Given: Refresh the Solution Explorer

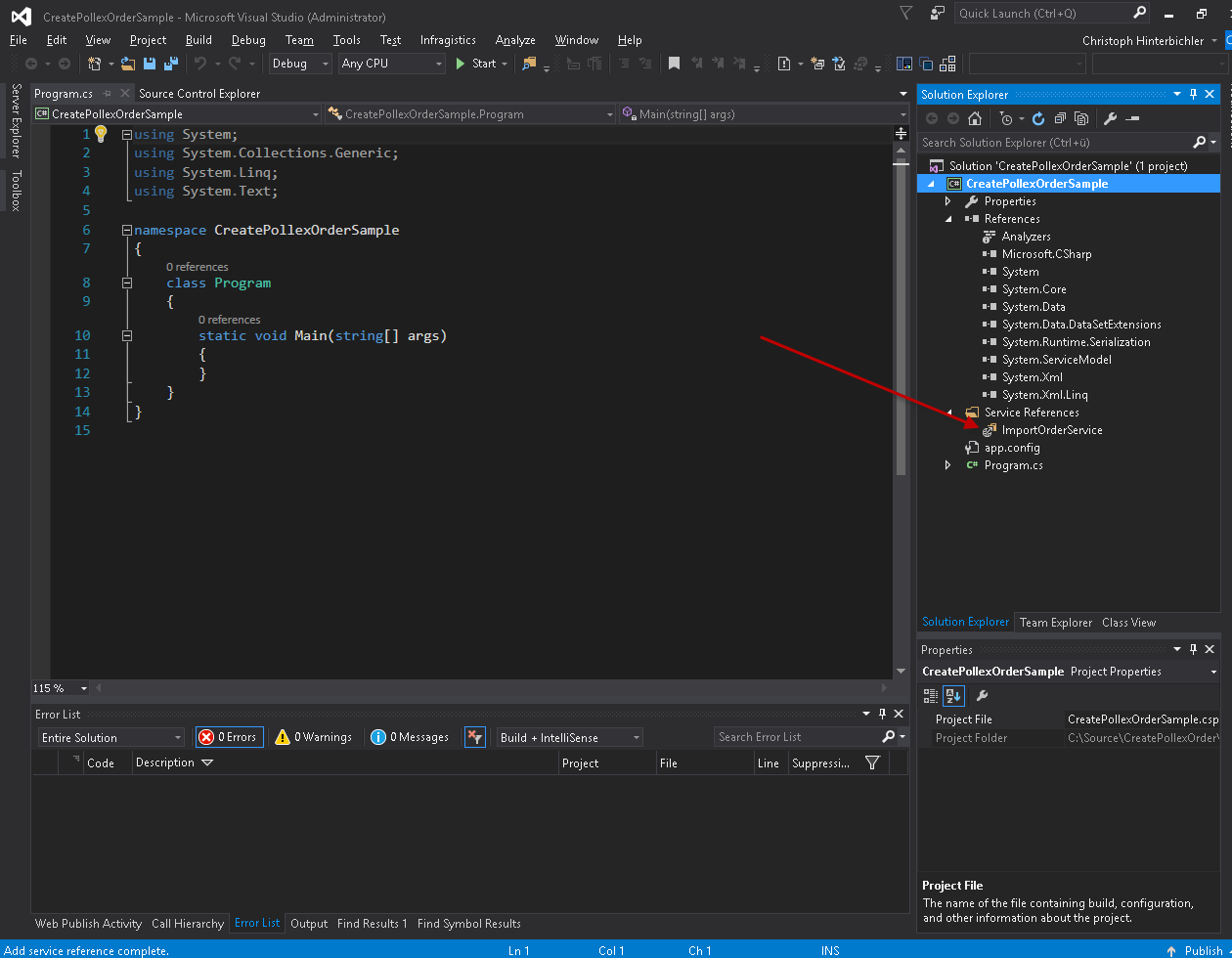Looking at the screenshot, I should coord(1038,118).
